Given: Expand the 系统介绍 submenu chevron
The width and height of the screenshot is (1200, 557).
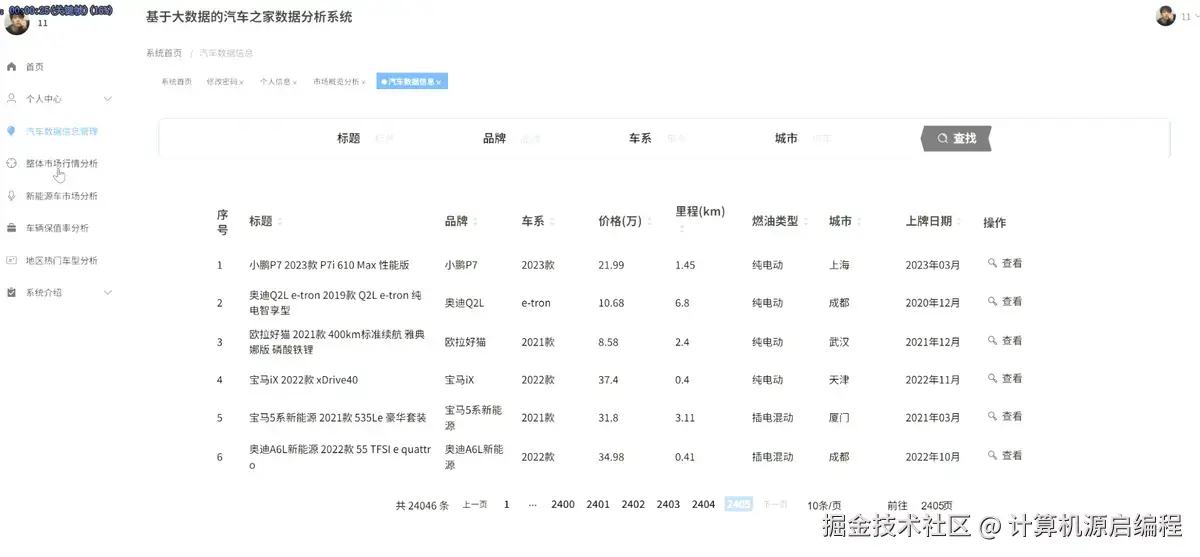Looking at the screenshot, I should (108, 292).
